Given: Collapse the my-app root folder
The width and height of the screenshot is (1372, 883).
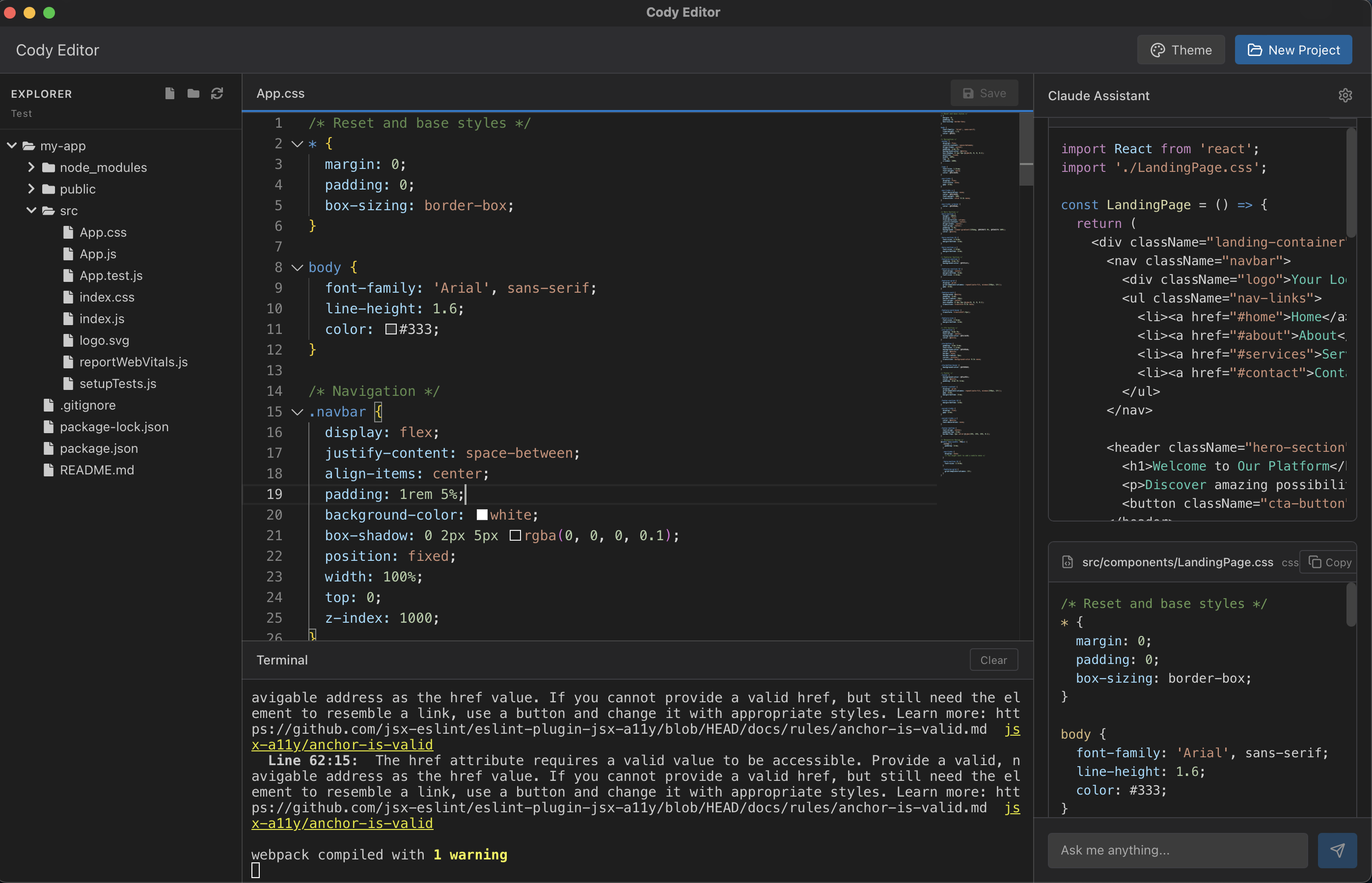Looking at the screenshot, I should (x=11, y=146).
